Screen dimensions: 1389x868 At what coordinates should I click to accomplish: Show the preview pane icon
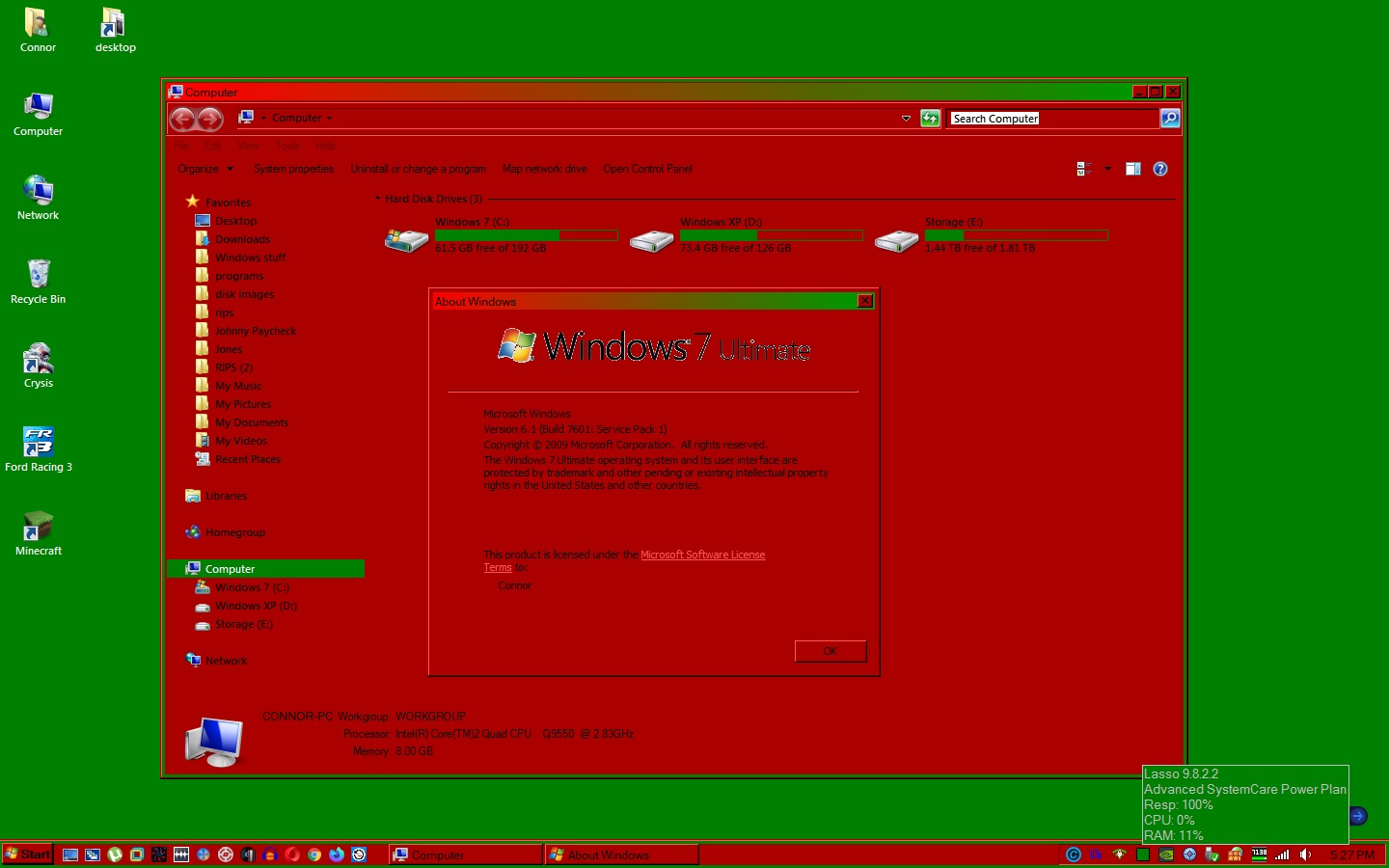tap(1133, 169)
